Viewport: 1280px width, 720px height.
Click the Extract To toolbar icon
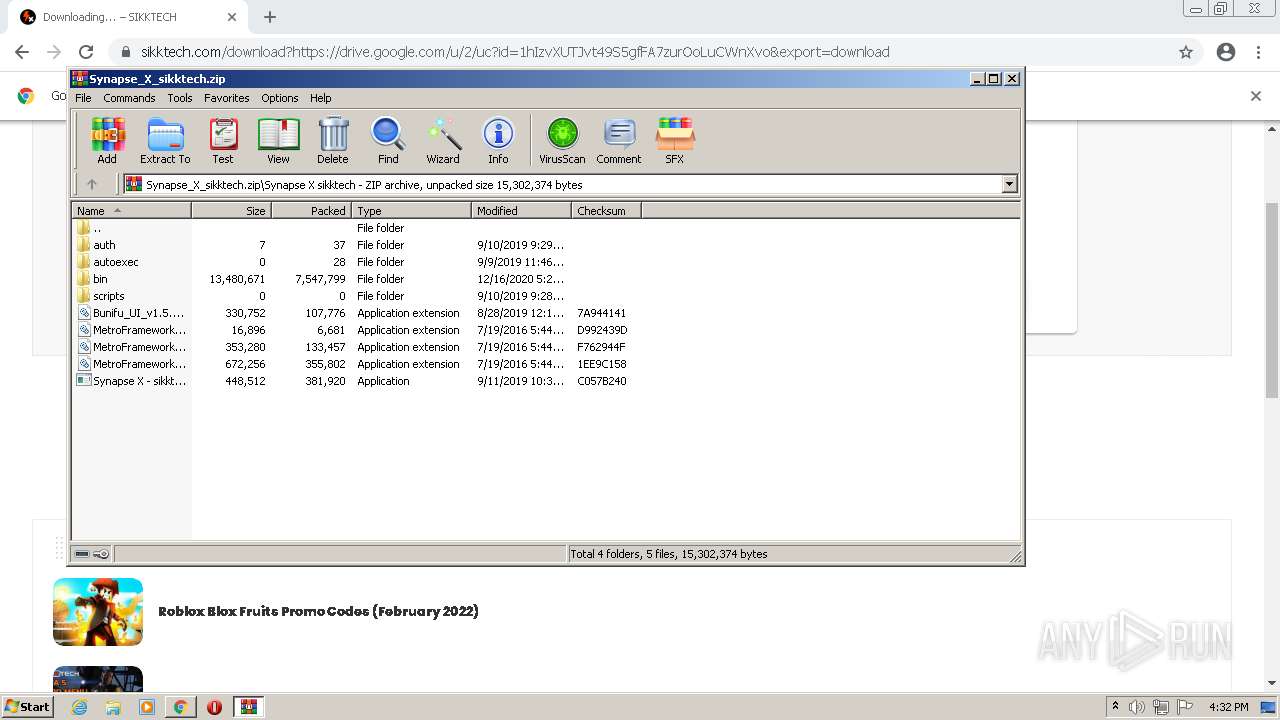coord(165,140)
